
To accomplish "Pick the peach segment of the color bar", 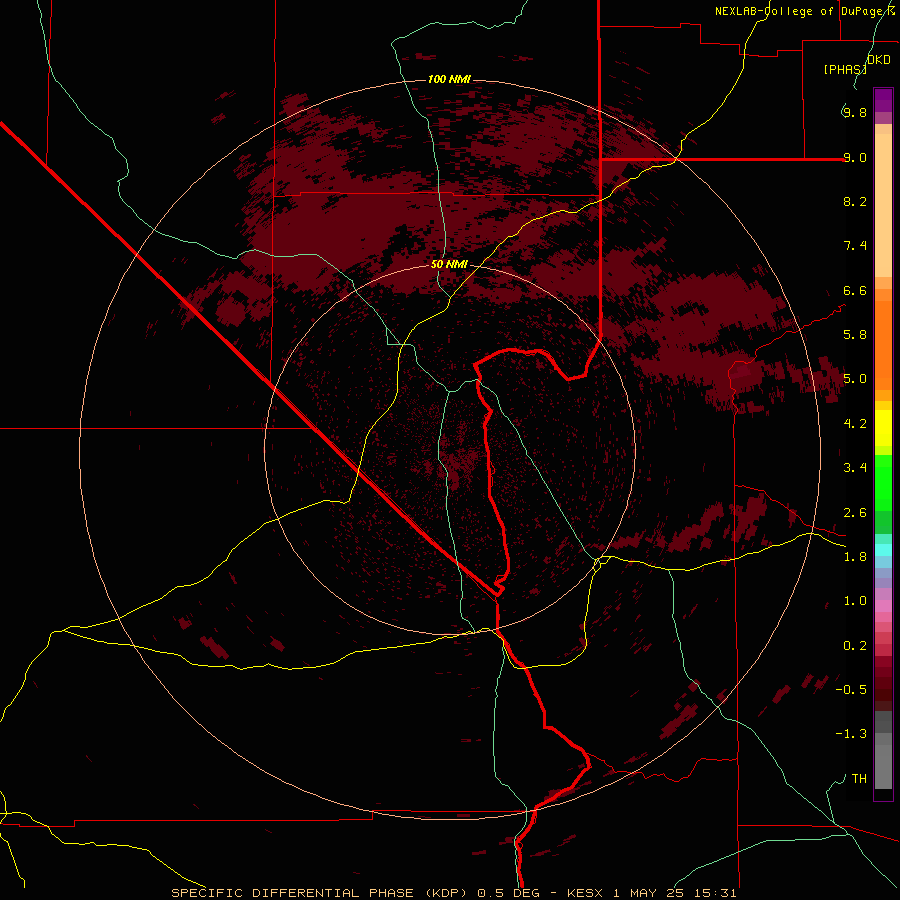I will pyautogui.click(x=883, y=205).
